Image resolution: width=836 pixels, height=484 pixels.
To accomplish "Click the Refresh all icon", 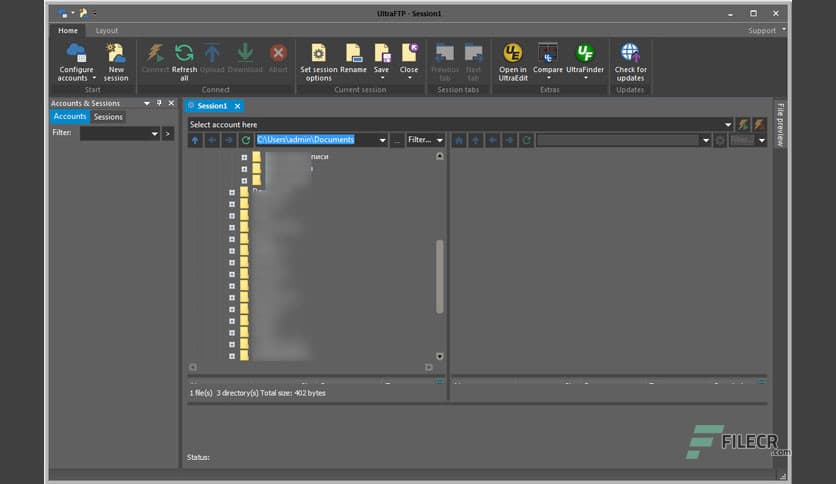I will pyautogui.click(x=184, y=61).
